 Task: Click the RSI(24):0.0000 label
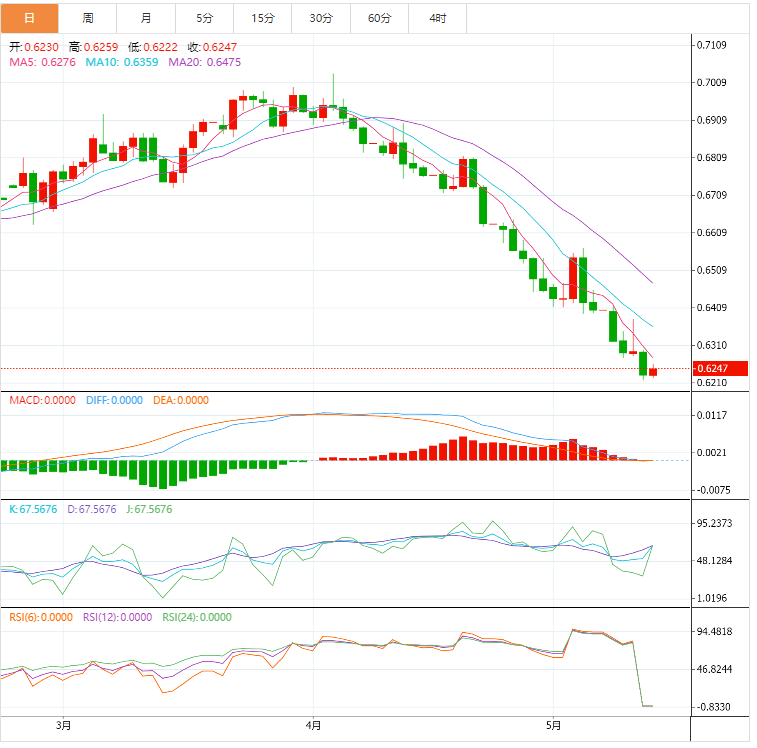pos(197,618)
